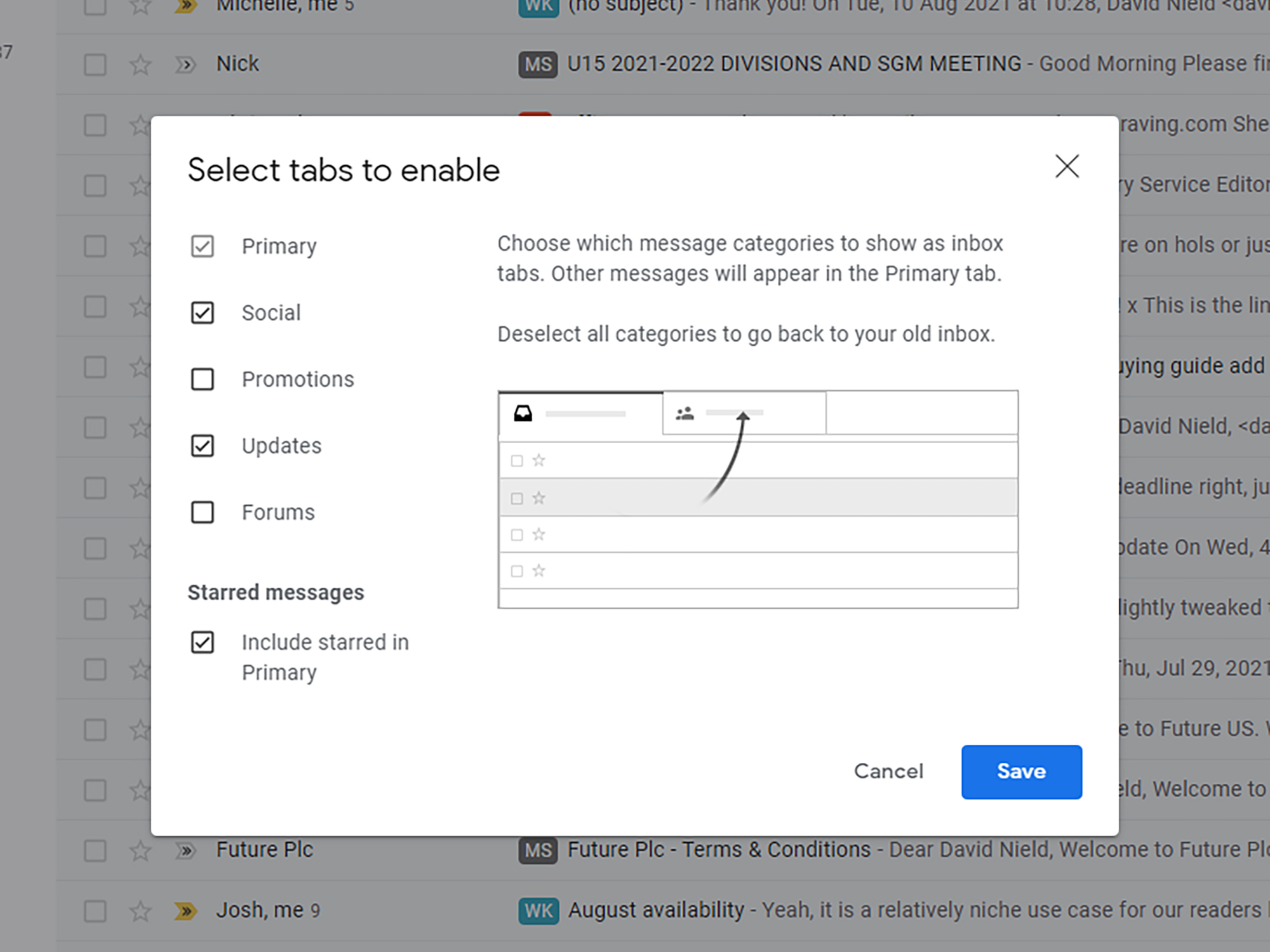Click the people icon in the preview illustration
The image size is (1270, 952).
tap(685, 413)
